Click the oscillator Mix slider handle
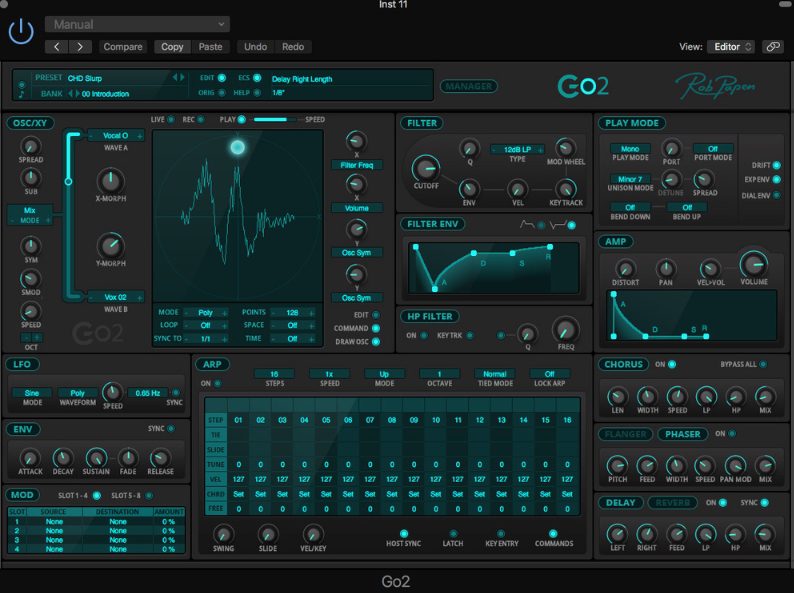794x593 pixels. pos(68,181)
